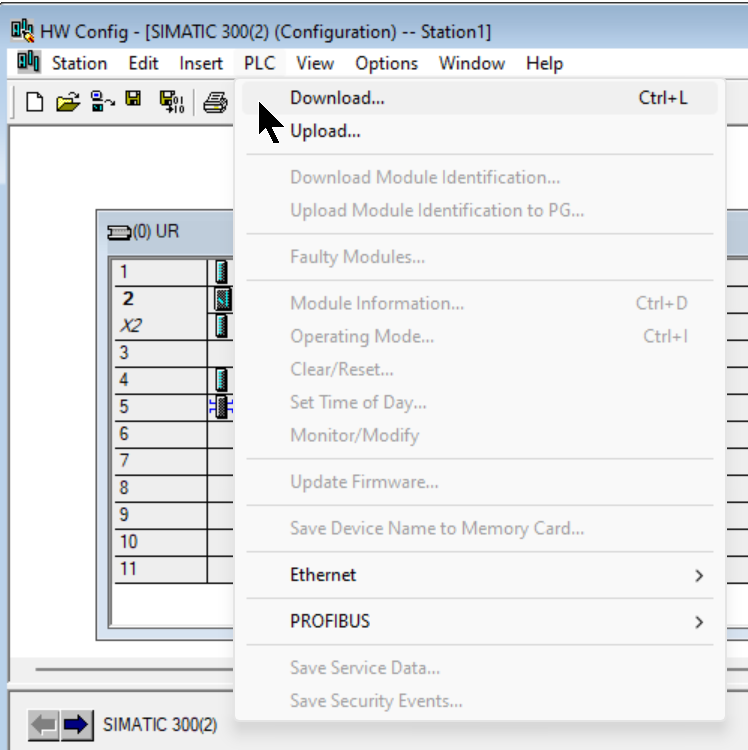Click the SIMATIC 300(2) label at bottom
This screenshot has height=750, width=748.
click(160, 725)
